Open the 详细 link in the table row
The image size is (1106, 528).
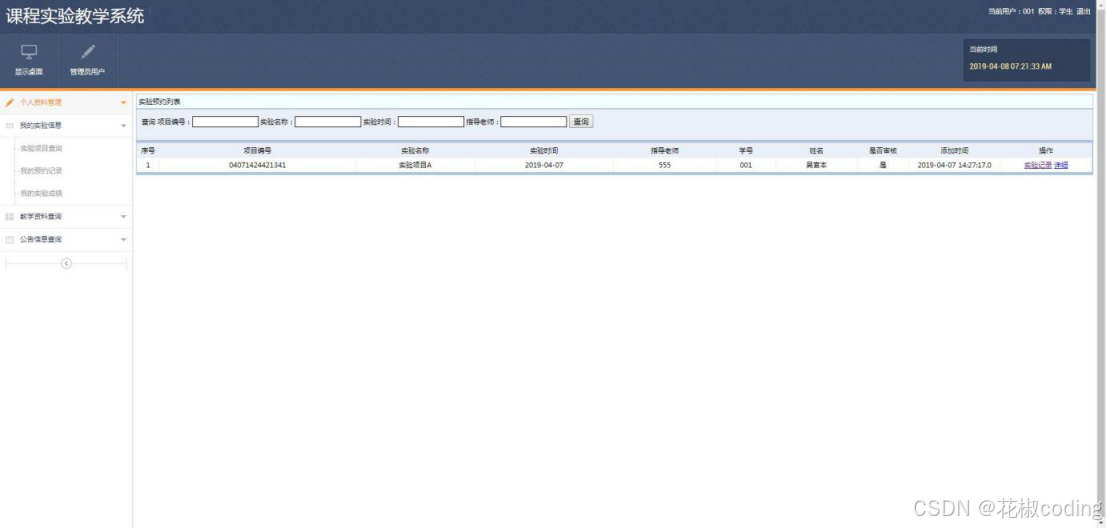point(1061,165)
